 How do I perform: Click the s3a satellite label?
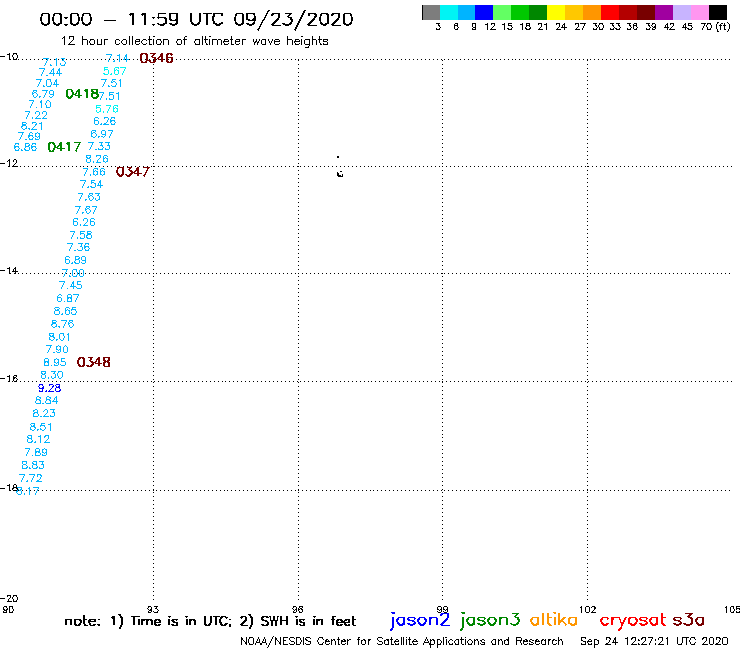[688, 619]
